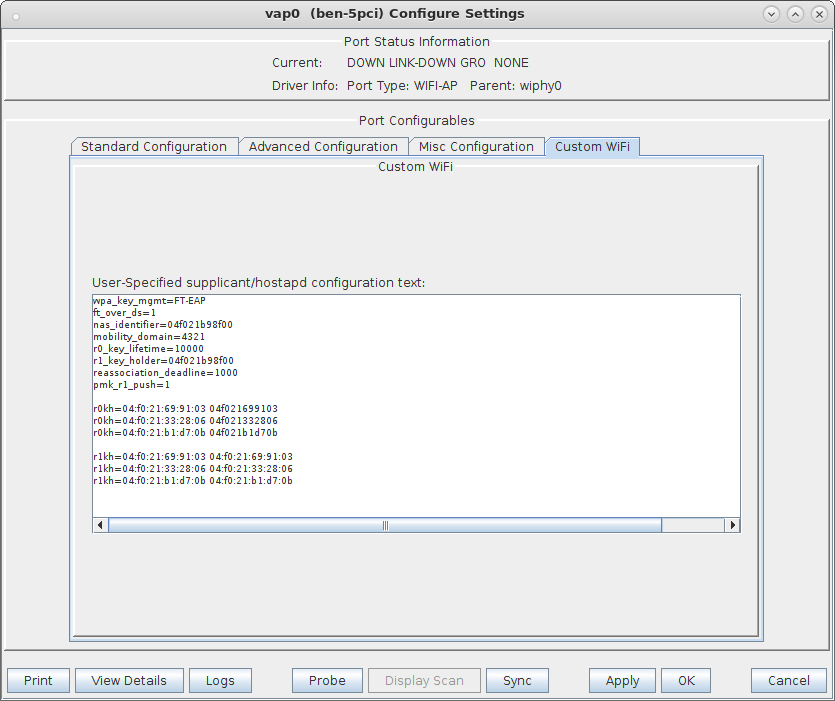Switch to the Standard Configuration tab

click(154, 147)
